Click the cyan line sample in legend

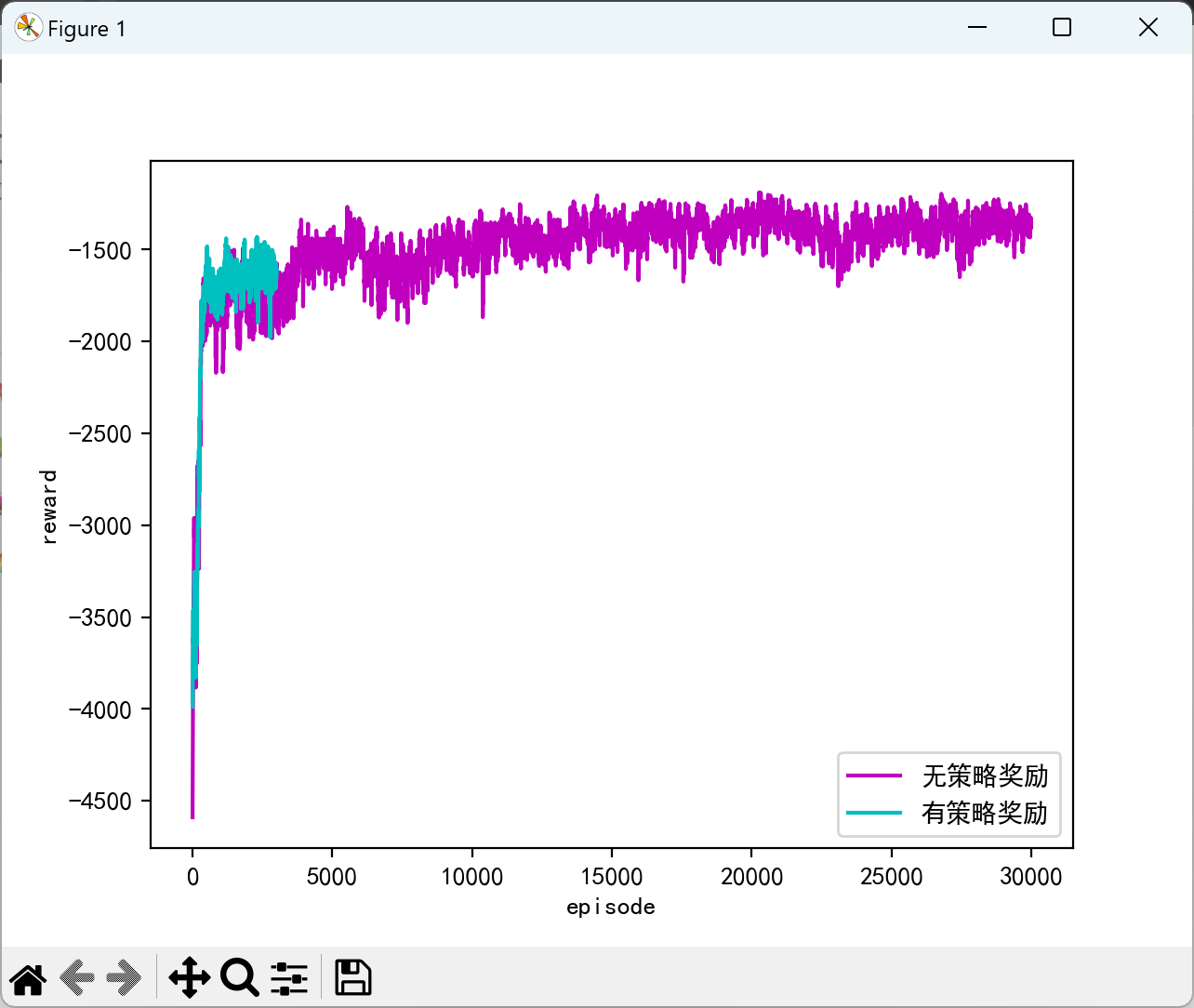874,813
